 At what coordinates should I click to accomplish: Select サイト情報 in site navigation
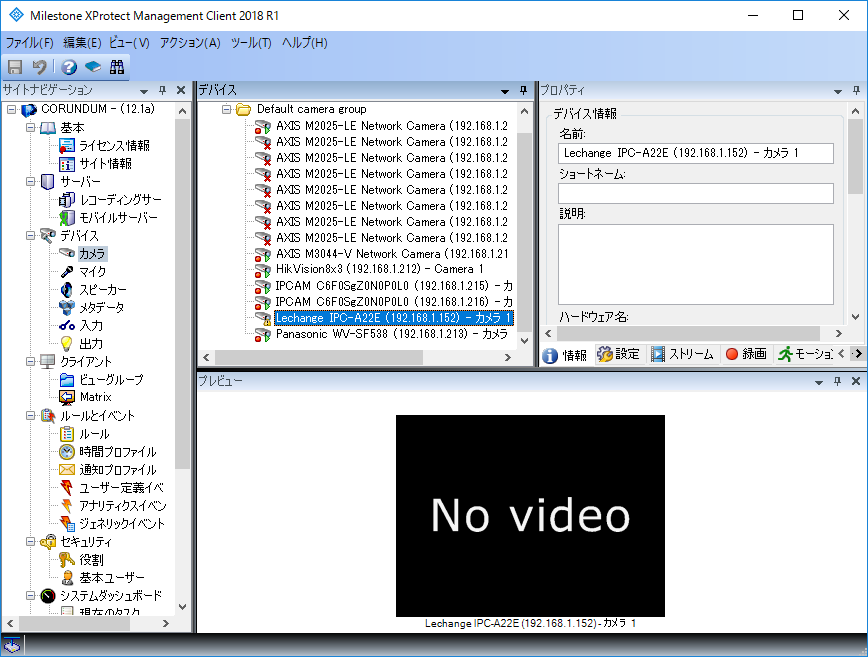point(105,164)
